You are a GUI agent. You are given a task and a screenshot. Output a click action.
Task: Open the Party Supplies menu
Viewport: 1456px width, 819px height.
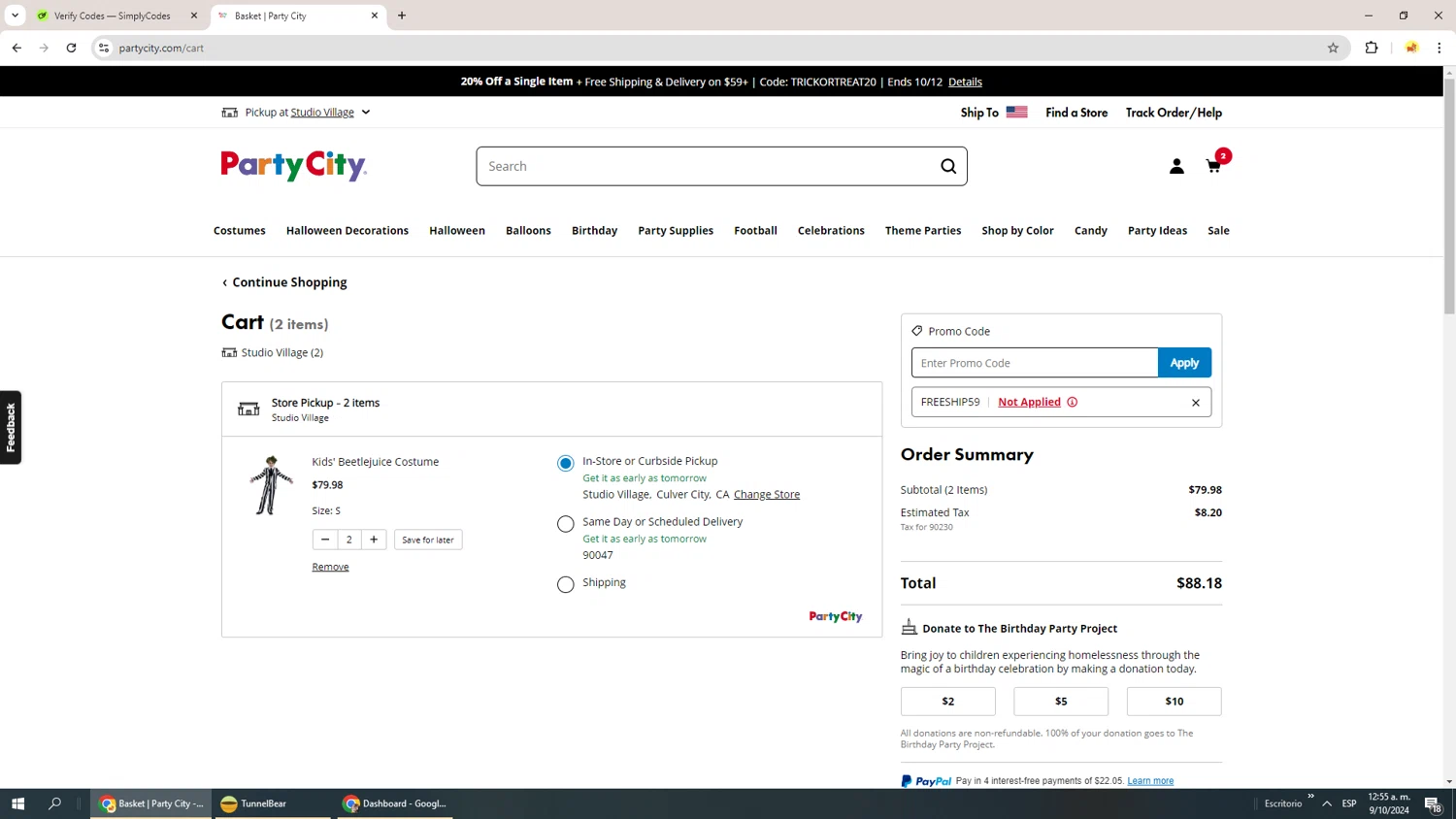(x=676, y=231)
